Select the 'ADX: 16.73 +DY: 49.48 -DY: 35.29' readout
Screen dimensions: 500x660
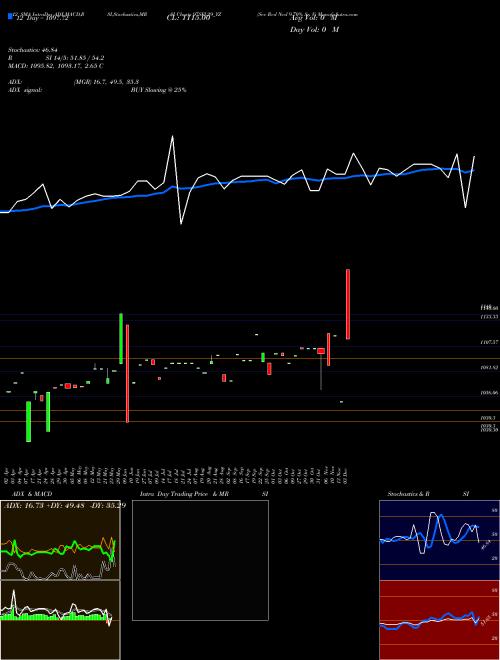point(65,505)
